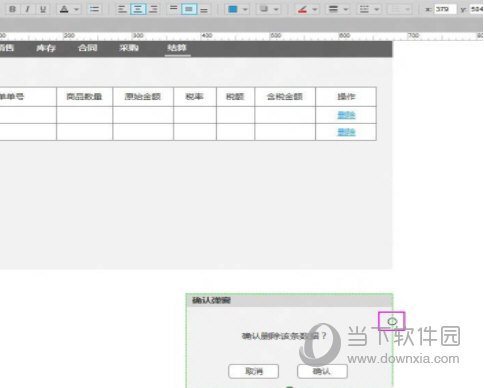Expand the line pattern dropdown

(x=377, y=9)
